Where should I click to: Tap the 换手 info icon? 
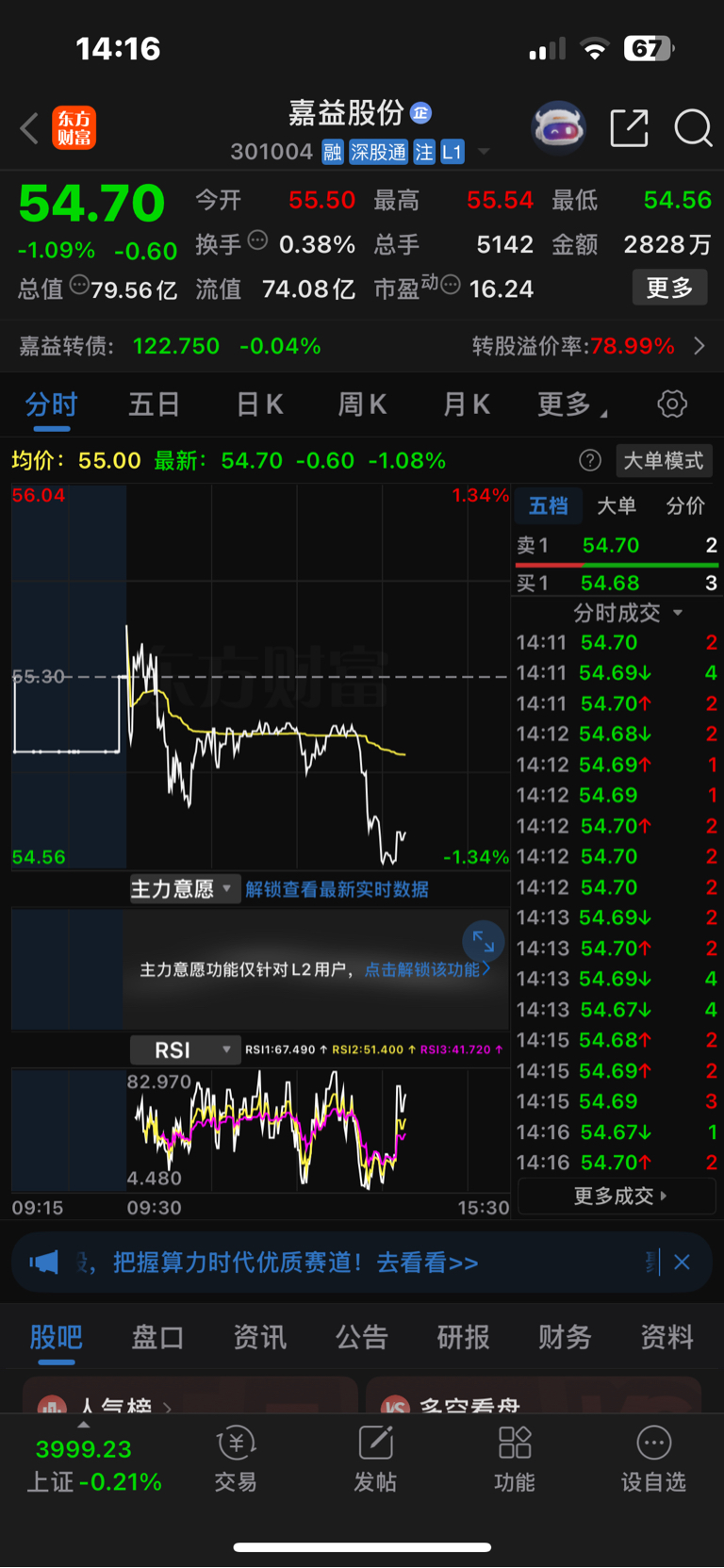click(257, 240)
